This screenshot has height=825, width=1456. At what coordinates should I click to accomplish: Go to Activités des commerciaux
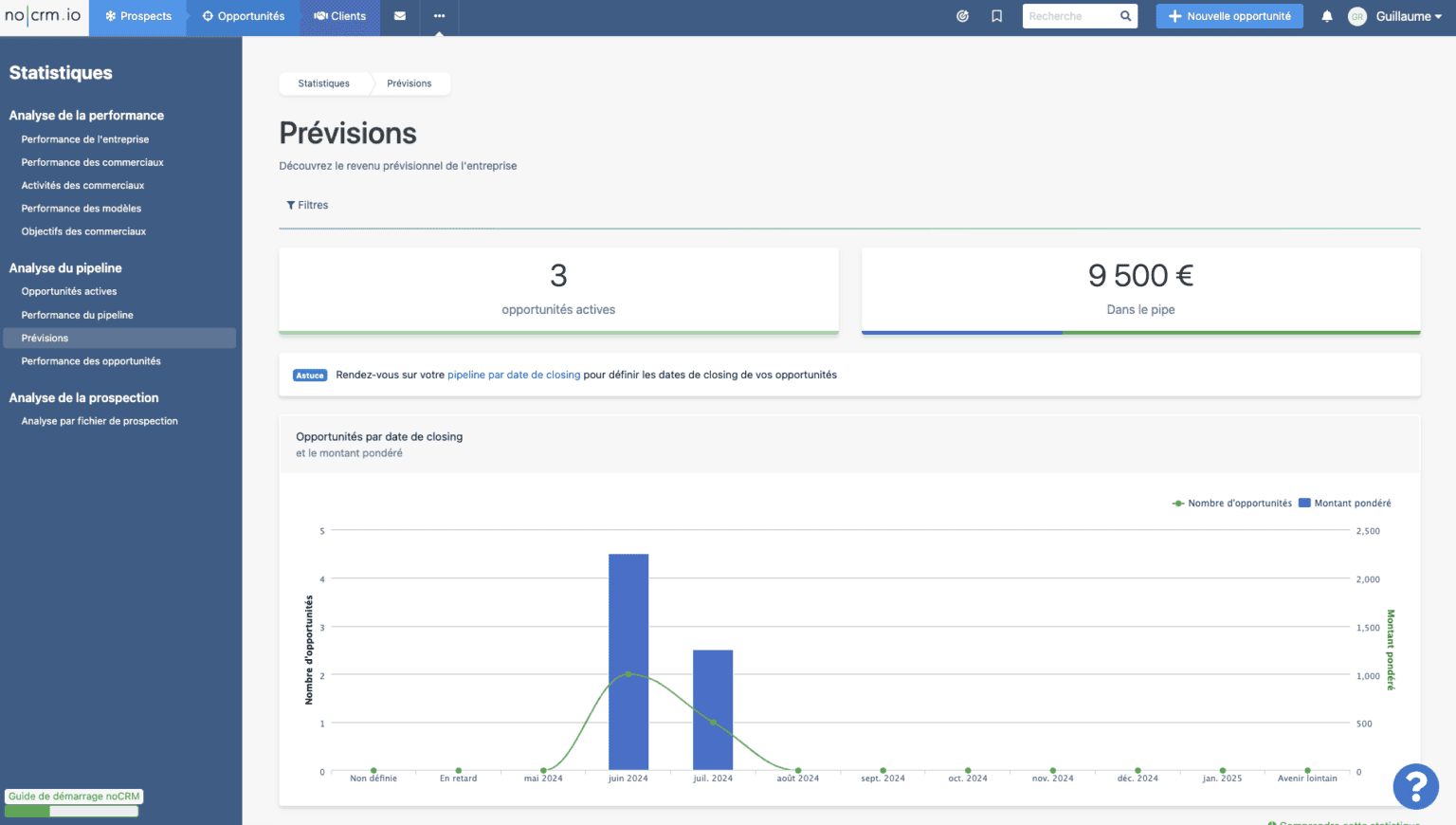pyautogui.click(x=83, y=185)
